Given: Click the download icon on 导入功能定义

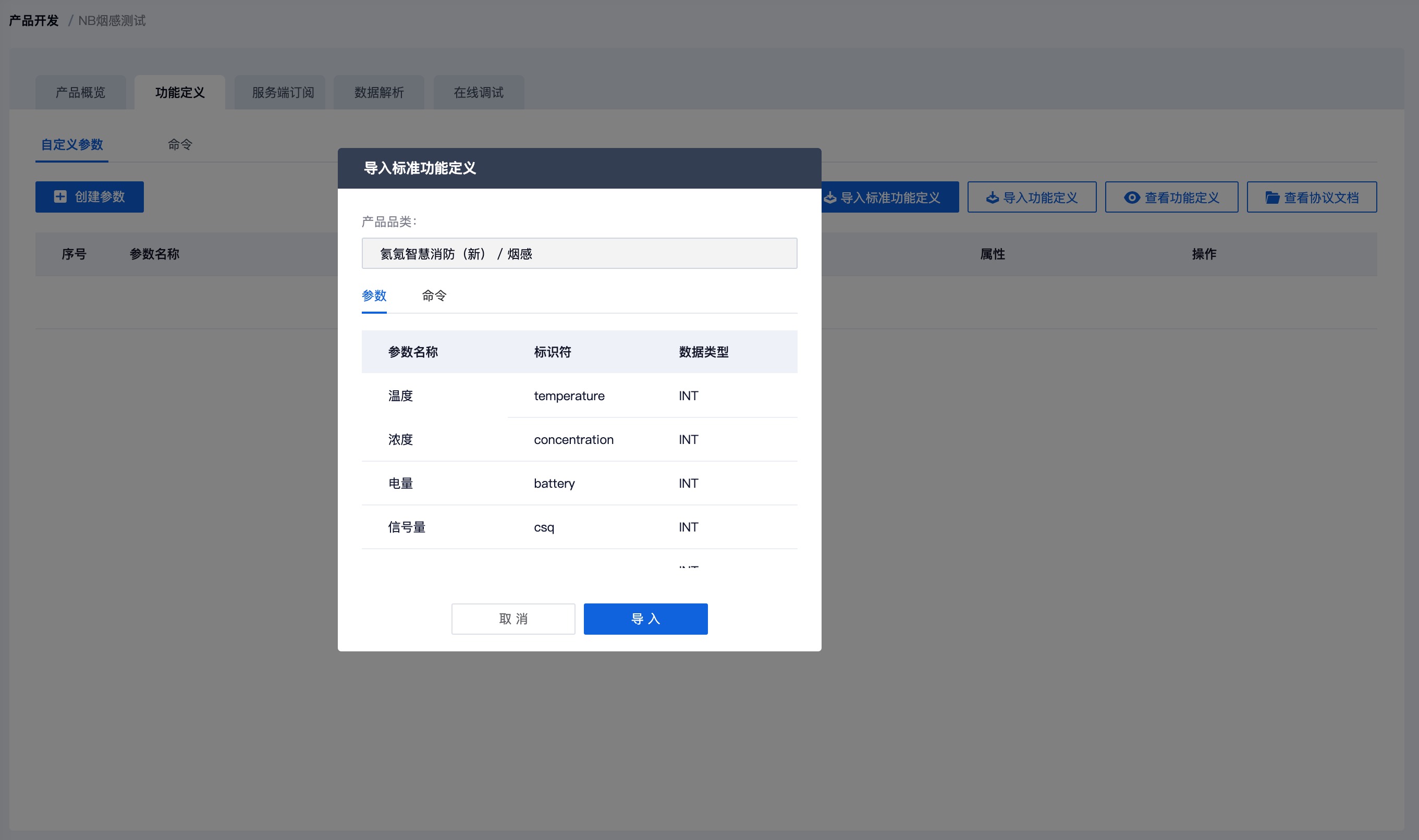Looking at the screenshot, I should tap(992, 197).
